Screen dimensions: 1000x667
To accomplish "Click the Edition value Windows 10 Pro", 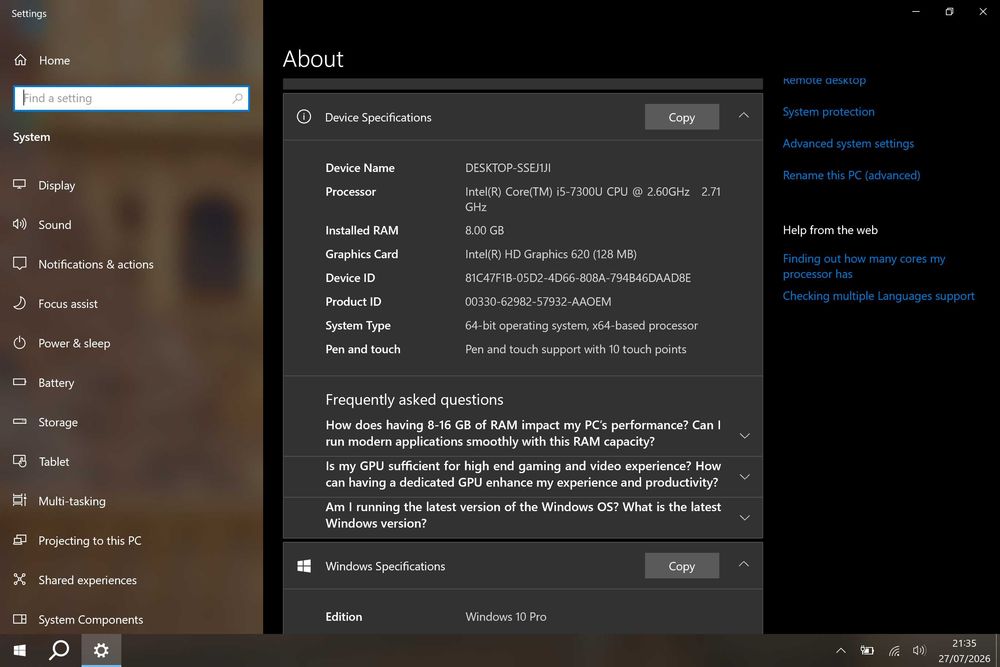I will pyautogui.click(x=505, y=617).
